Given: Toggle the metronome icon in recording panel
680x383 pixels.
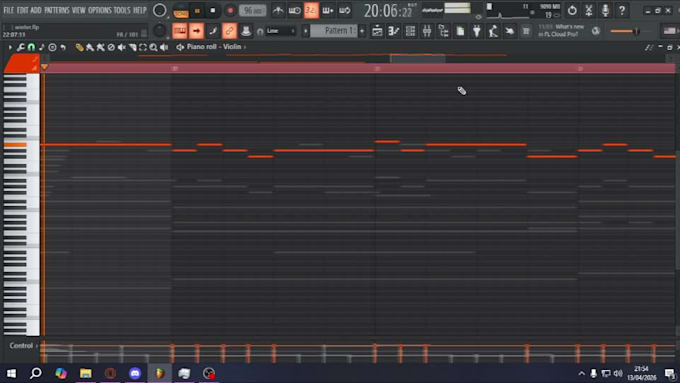Looking at the screenshot, I should tap(278, 10).
